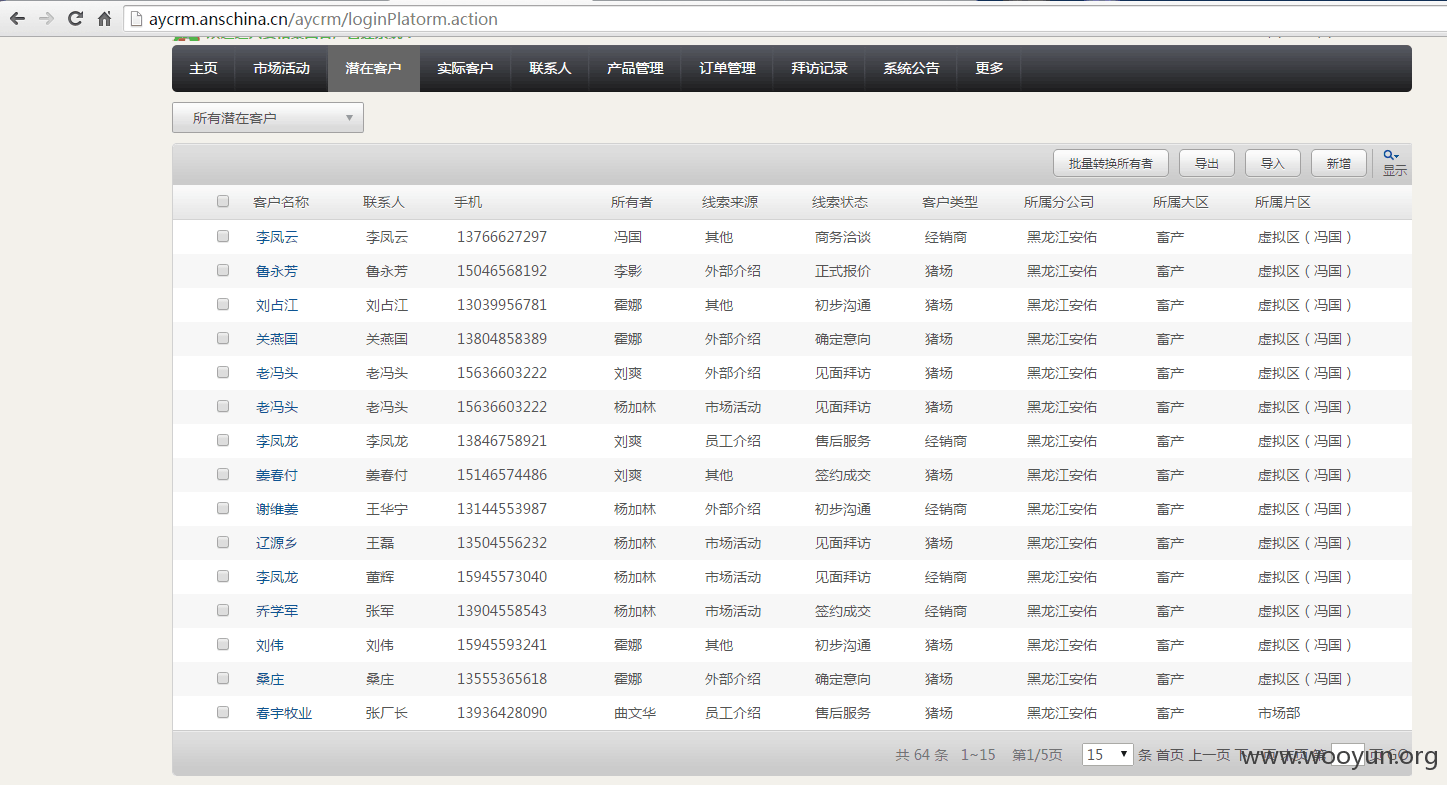Open 产品管理 menu

(x=636, y=68)
